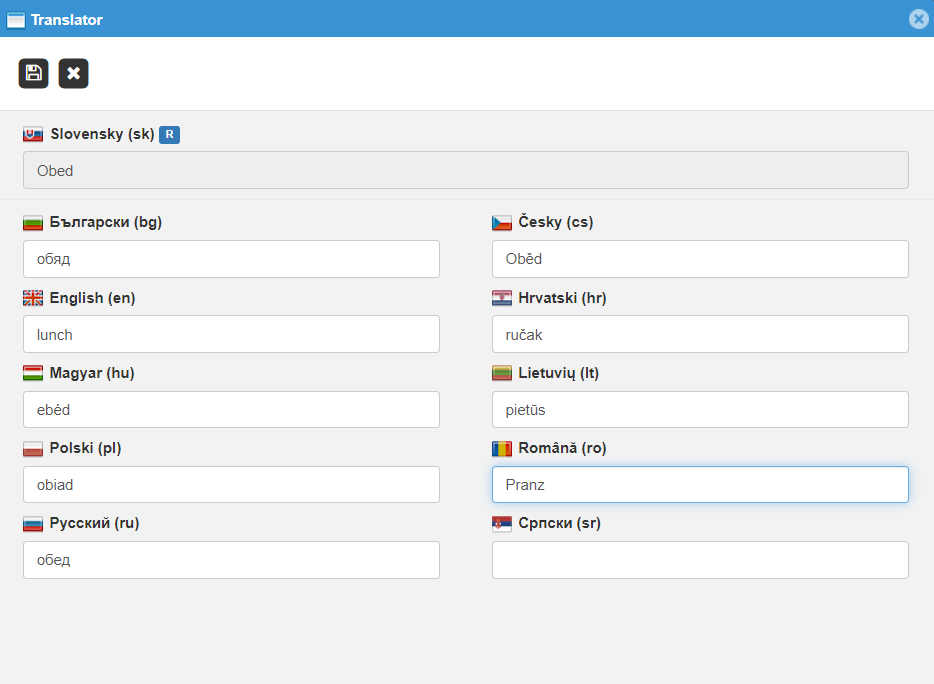Focus the Česky field containing Oběd
The image size is (934, 684).
tap(700, 259)
